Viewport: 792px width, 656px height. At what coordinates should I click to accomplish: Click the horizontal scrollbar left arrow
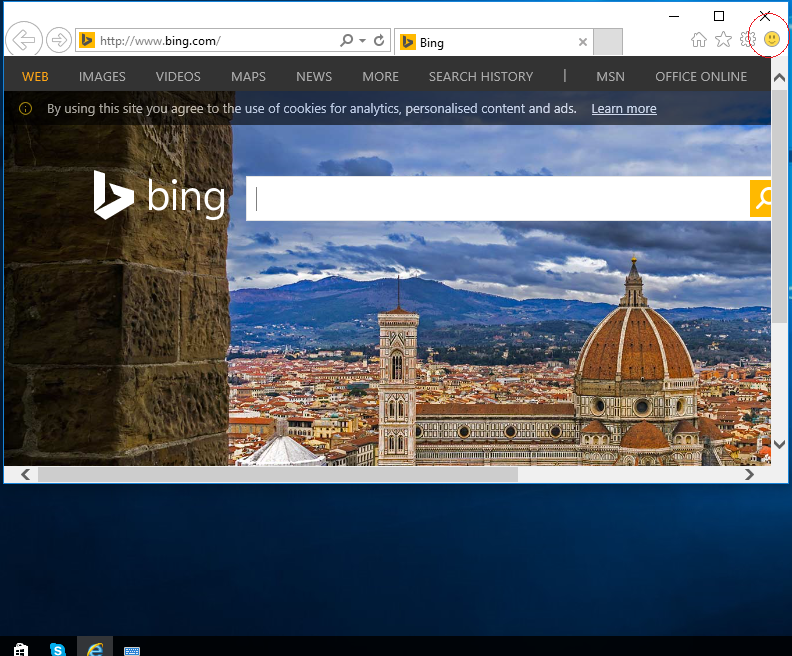(25, 474)
